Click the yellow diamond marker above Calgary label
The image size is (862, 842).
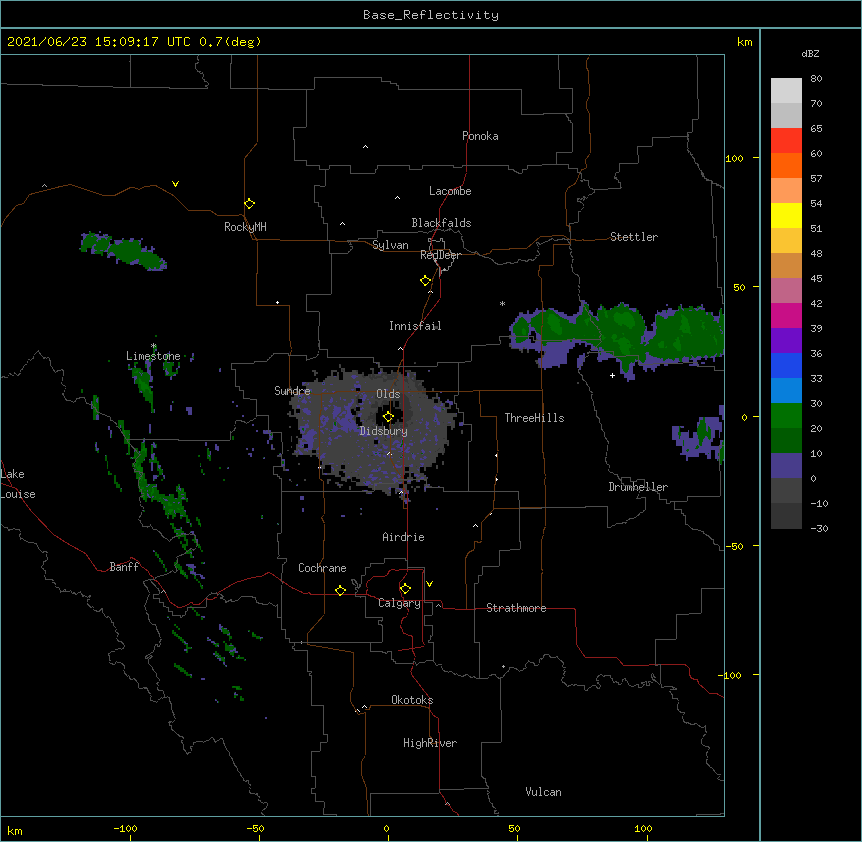[x=405, y=589]
